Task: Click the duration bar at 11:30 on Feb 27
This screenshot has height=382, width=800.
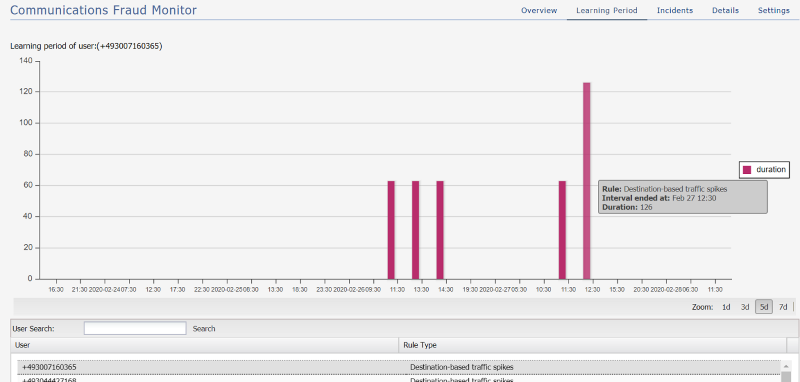Action: [562, 230]
